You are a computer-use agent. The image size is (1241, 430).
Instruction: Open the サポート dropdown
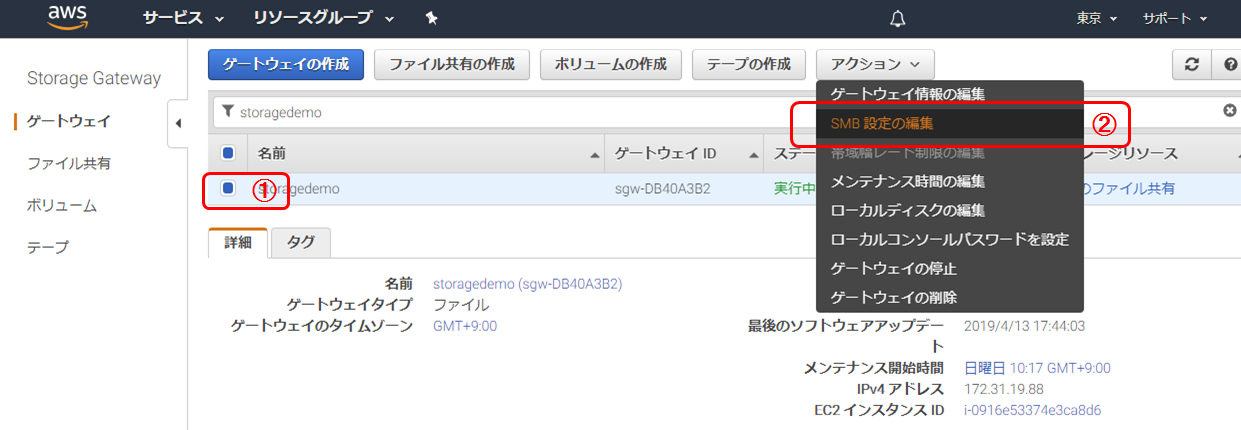click(1175, 19)
